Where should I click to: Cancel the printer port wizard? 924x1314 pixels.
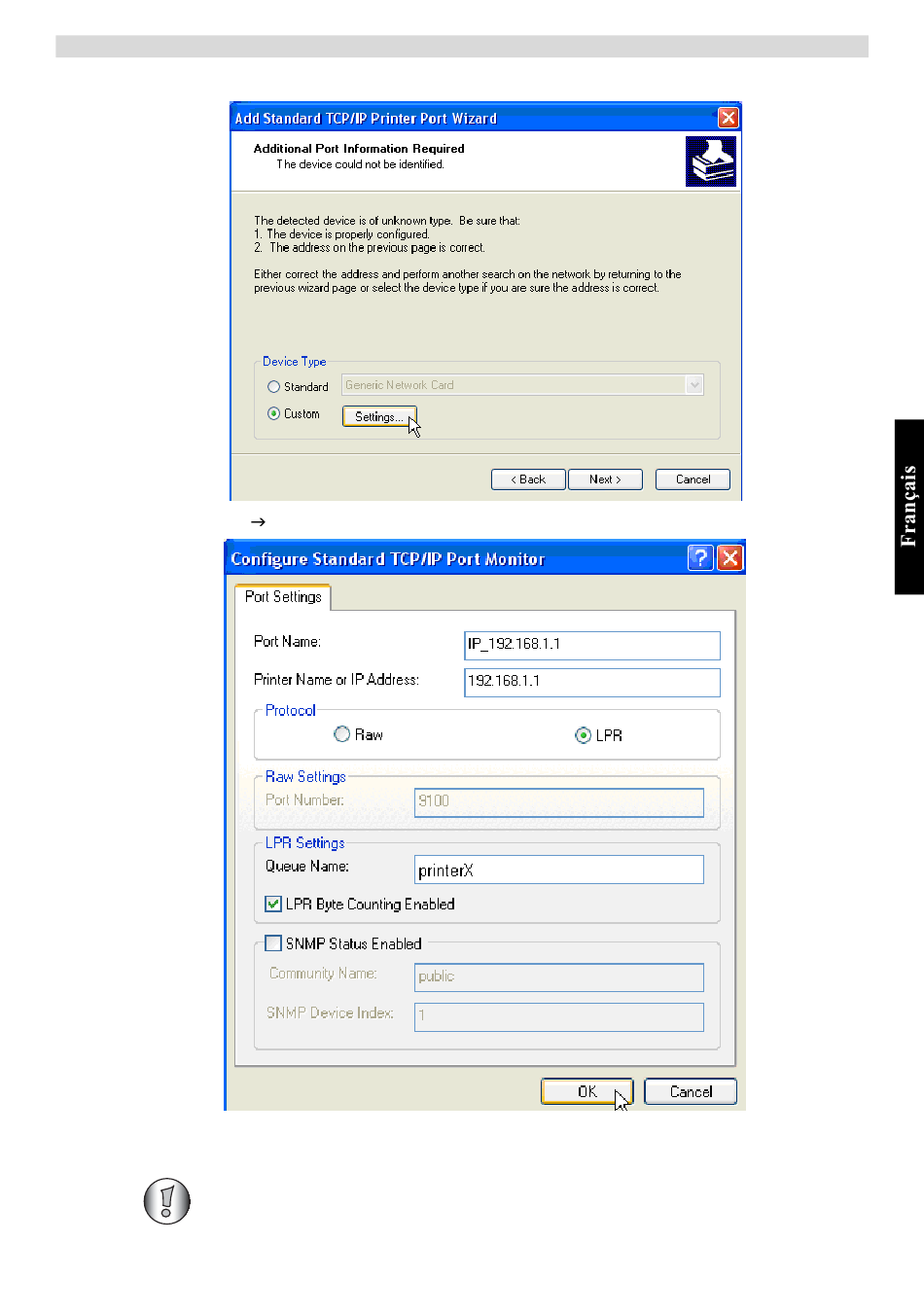[x=693, y=479]
